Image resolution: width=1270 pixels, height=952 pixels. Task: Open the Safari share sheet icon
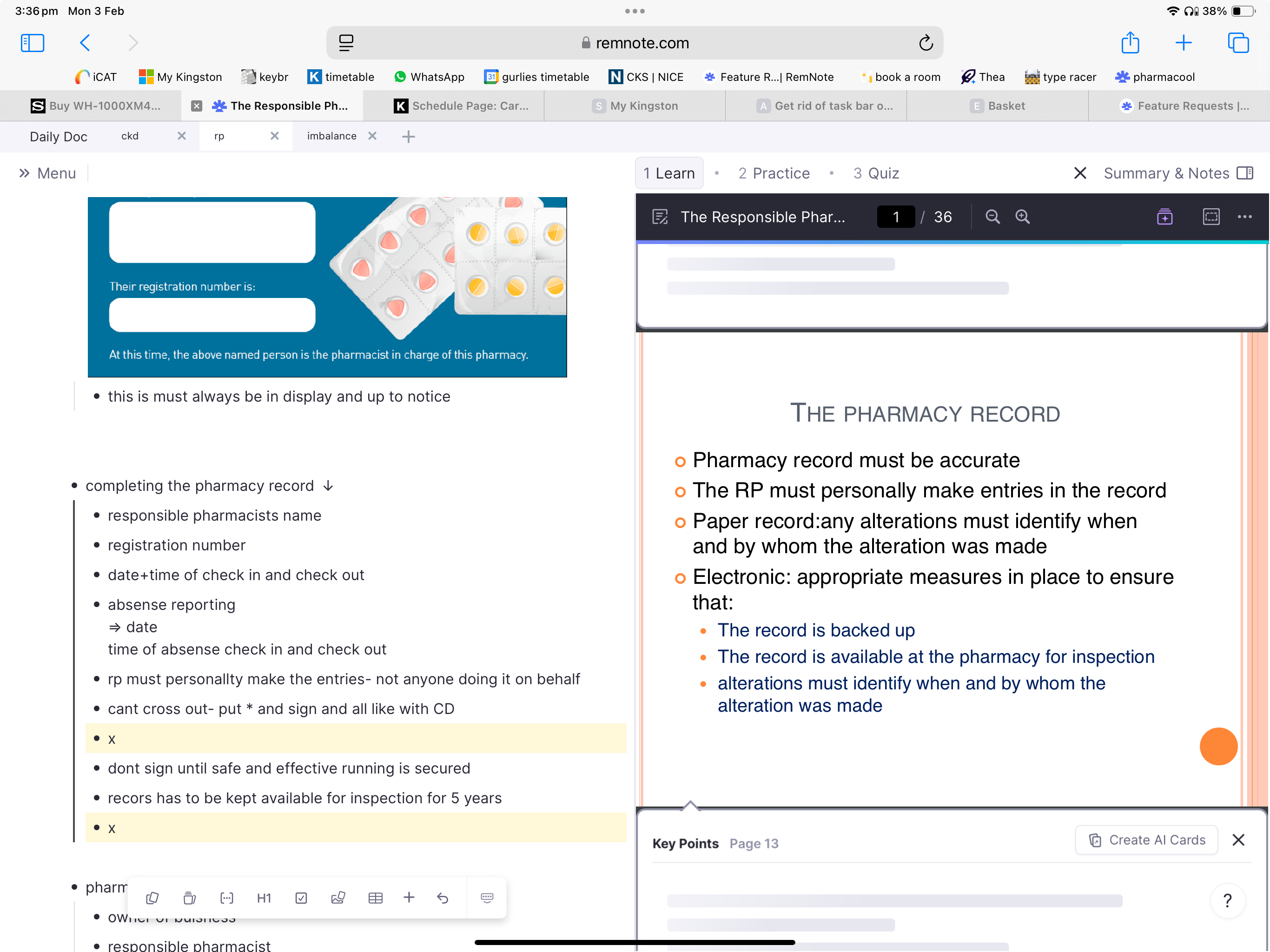coord(1130,42)
